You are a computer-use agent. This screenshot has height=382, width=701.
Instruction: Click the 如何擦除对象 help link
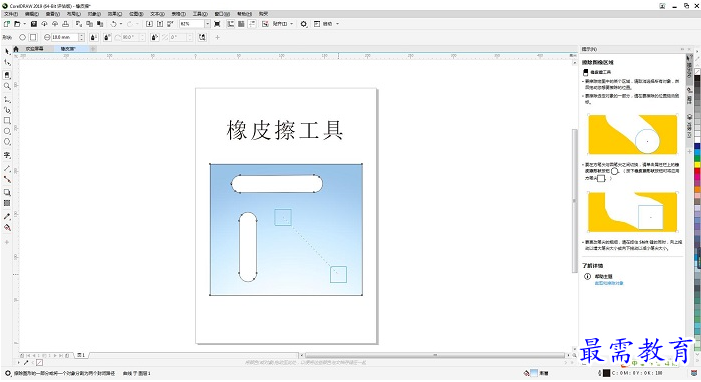pyautogui.click(x=608, y=283)
